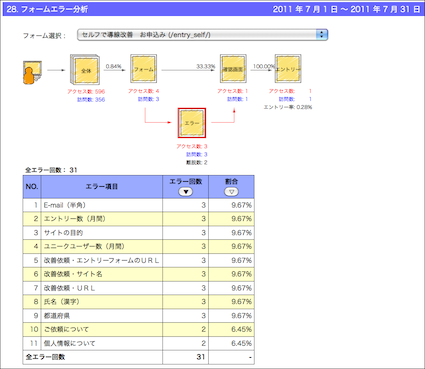Click the 全エラー回数 total value 31 in table
Image resolution: width=425 pixels, height=369 pixels.
click(200, 357)
